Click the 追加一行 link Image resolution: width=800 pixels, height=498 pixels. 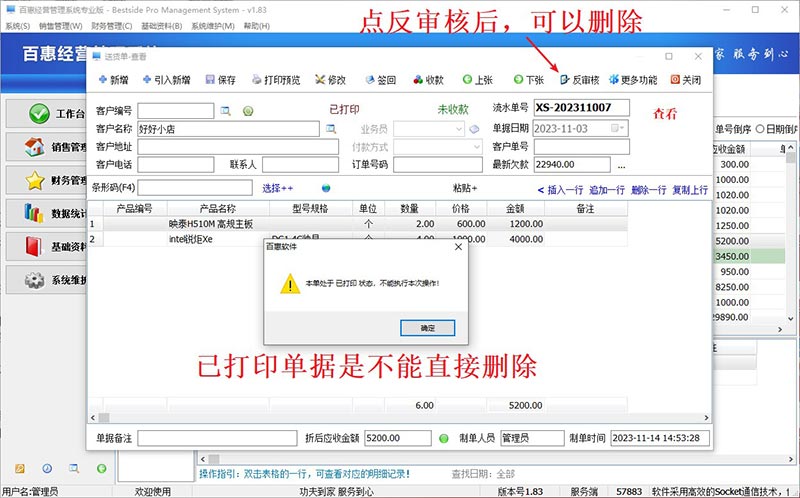607,190
